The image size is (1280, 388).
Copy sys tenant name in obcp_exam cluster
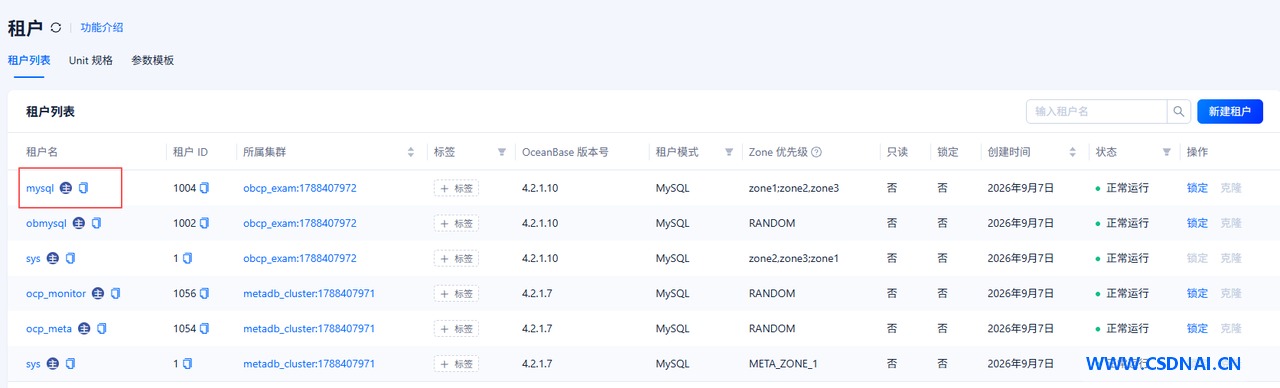(x=71, y=258)
